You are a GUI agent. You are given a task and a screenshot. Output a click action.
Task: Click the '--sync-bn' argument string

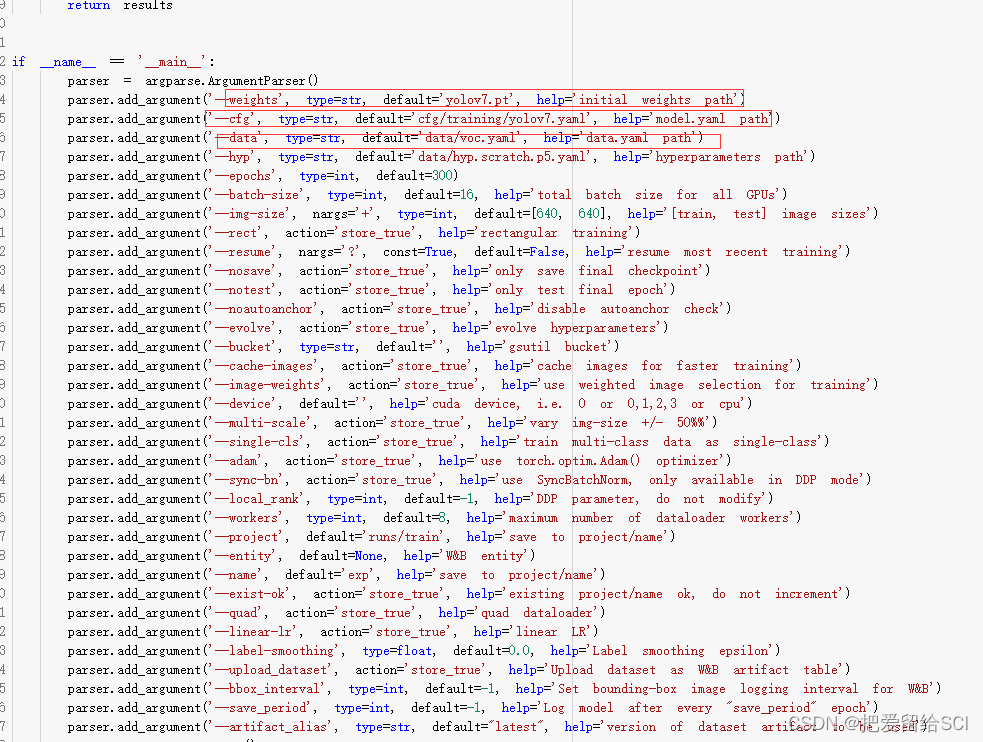246,480
